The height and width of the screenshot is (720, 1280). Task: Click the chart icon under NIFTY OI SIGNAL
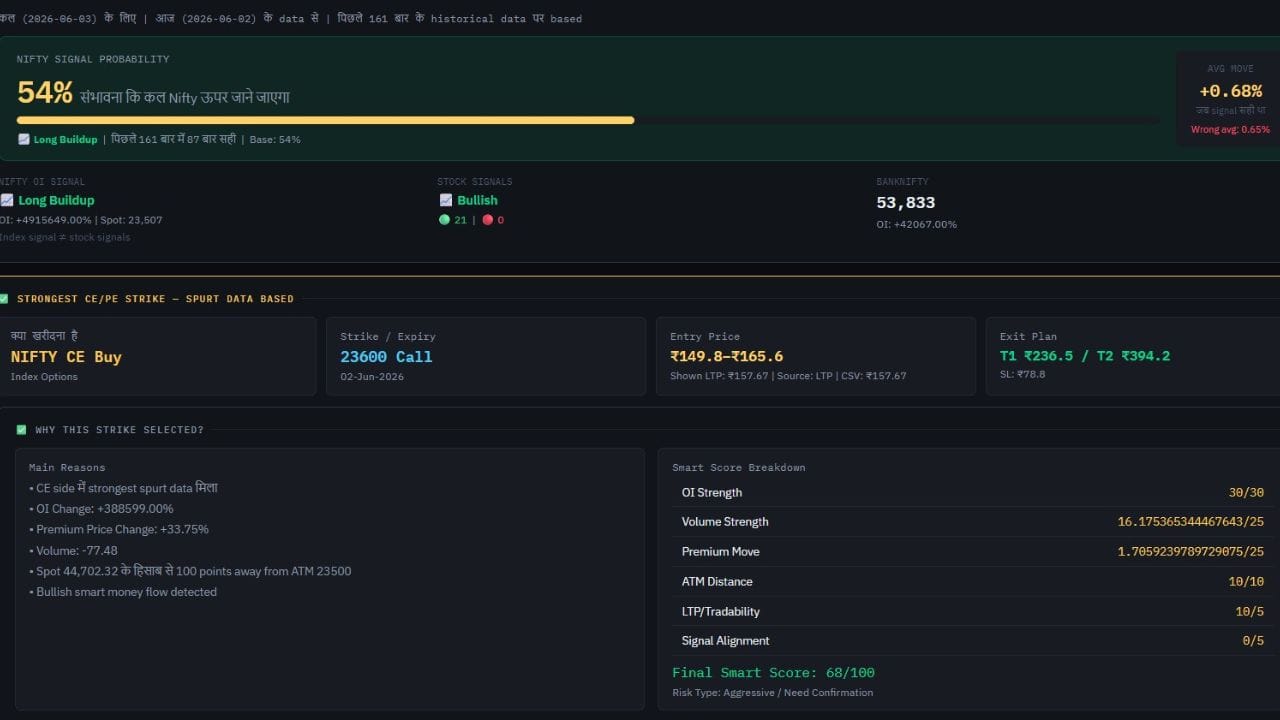[6, 200]
